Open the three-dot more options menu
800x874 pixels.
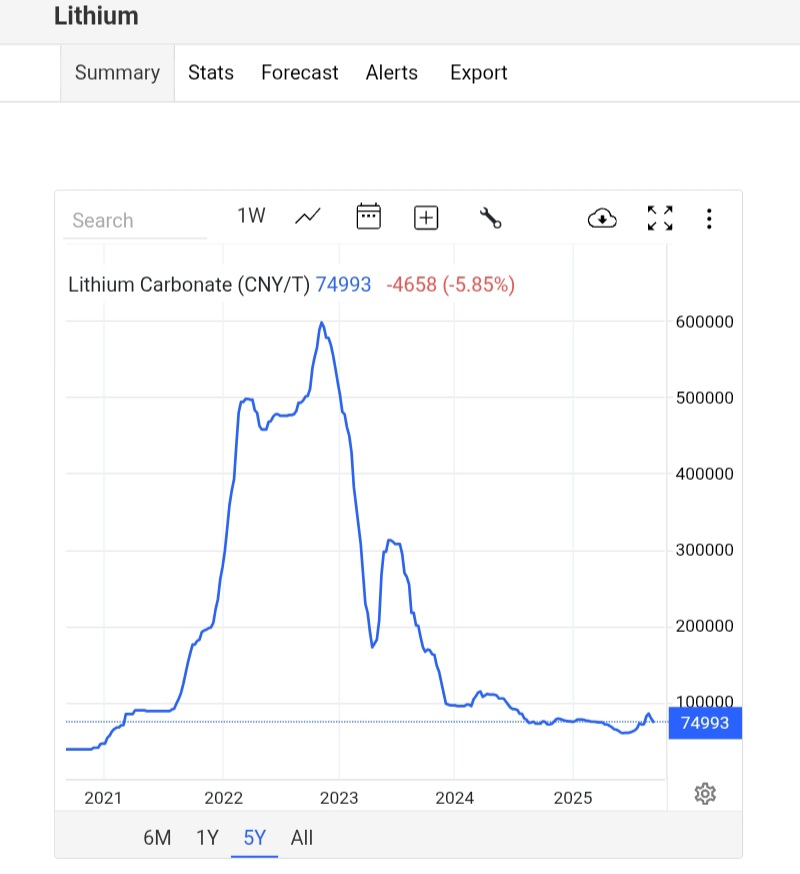709,217
